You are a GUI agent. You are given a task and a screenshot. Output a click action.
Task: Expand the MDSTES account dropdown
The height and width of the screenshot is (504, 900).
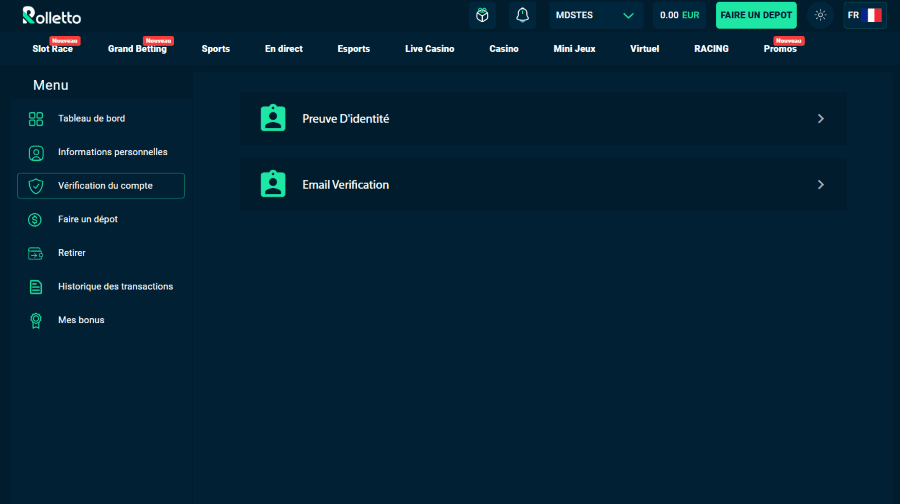point(596,15)
